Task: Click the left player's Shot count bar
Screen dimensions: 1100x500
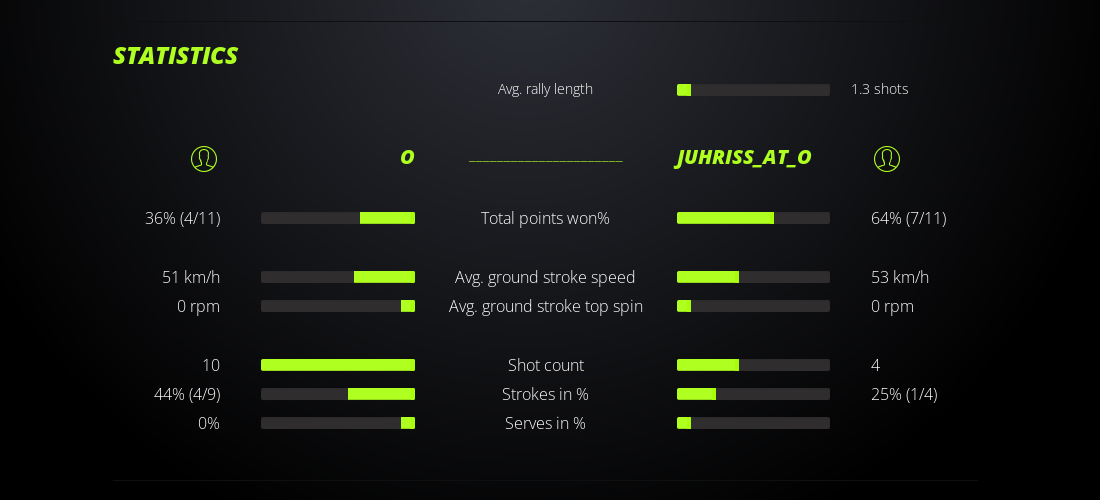Action: click(338, 365)
